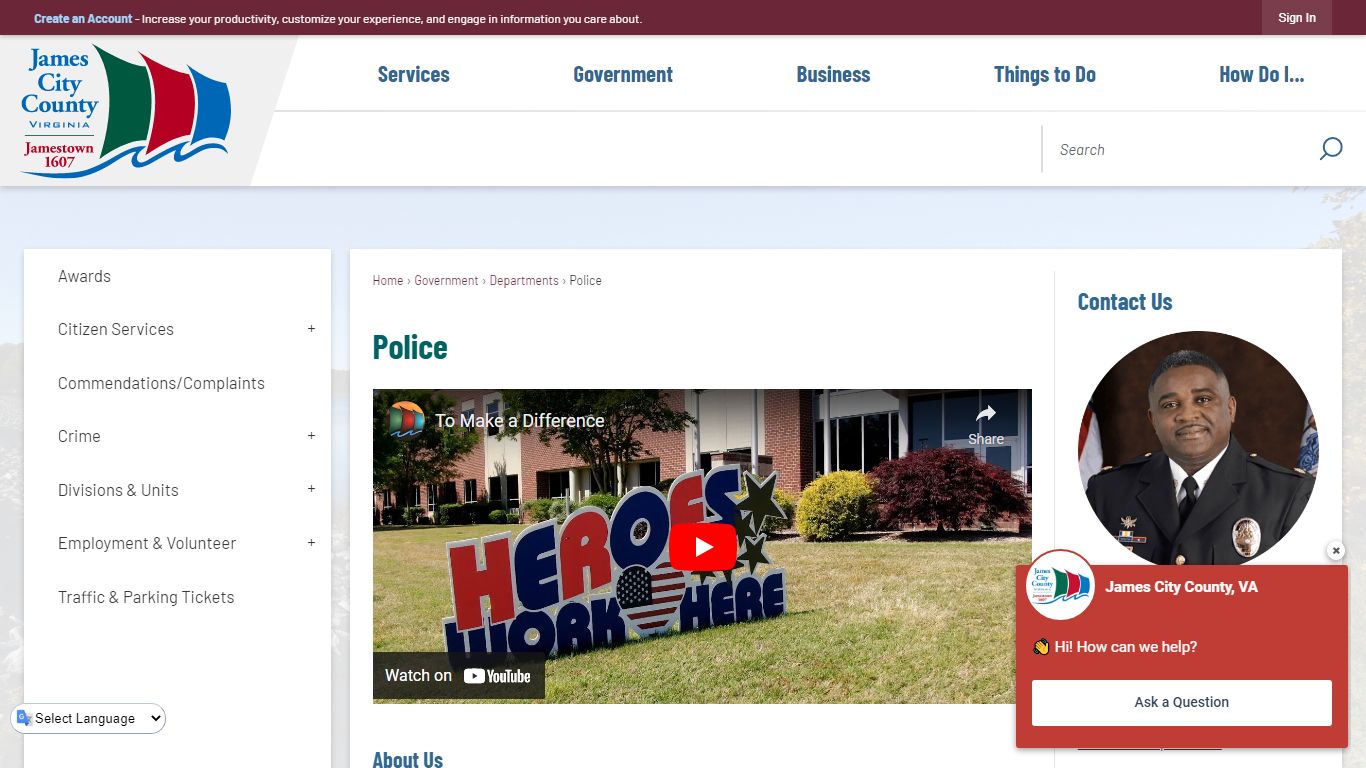Click the Share arrow on video
The height and width of the screenshot is (768, 1366).
[986, 424]
